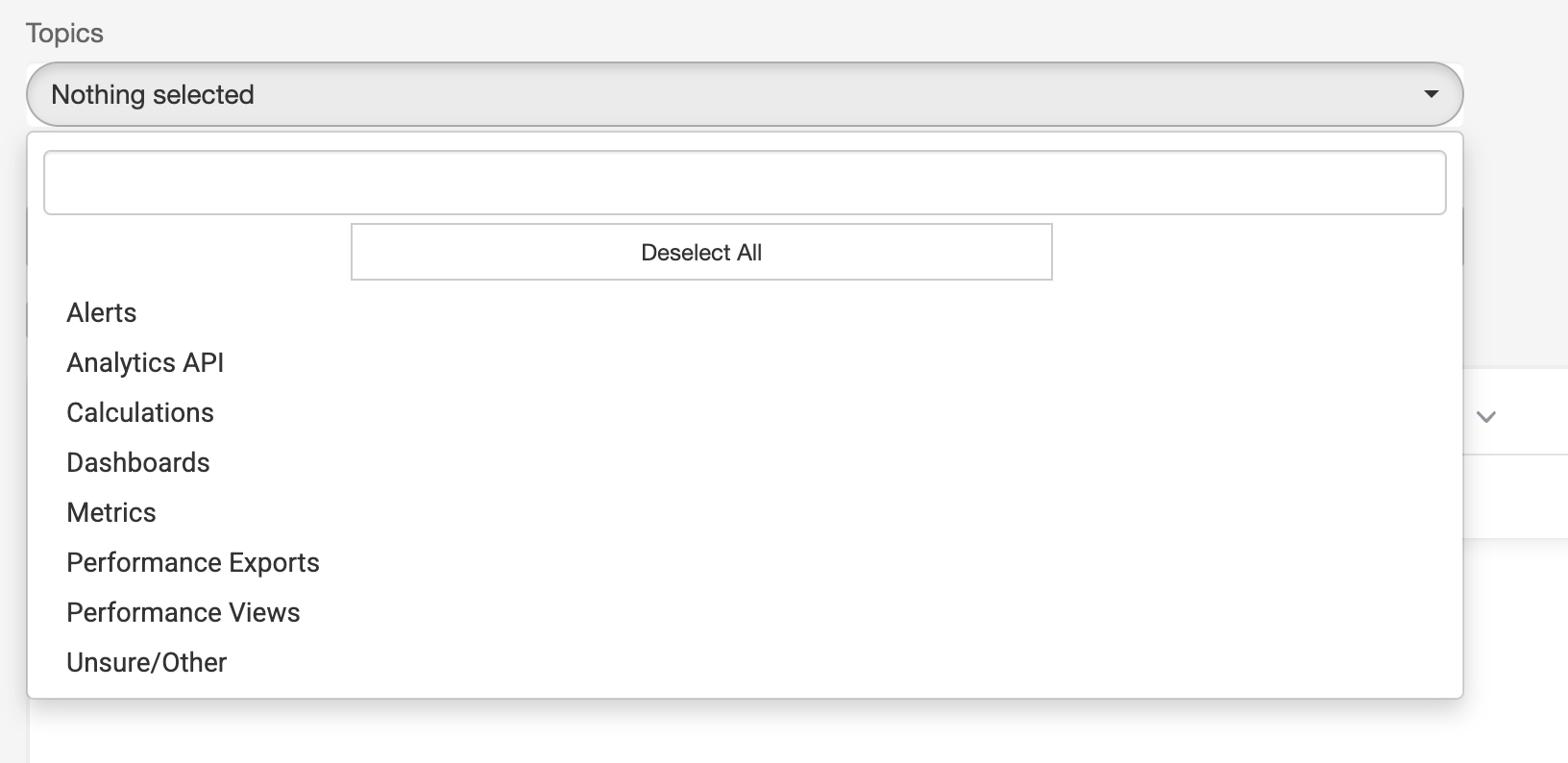Choose Analytics API from the list
1568x763 pixels.
145,363
